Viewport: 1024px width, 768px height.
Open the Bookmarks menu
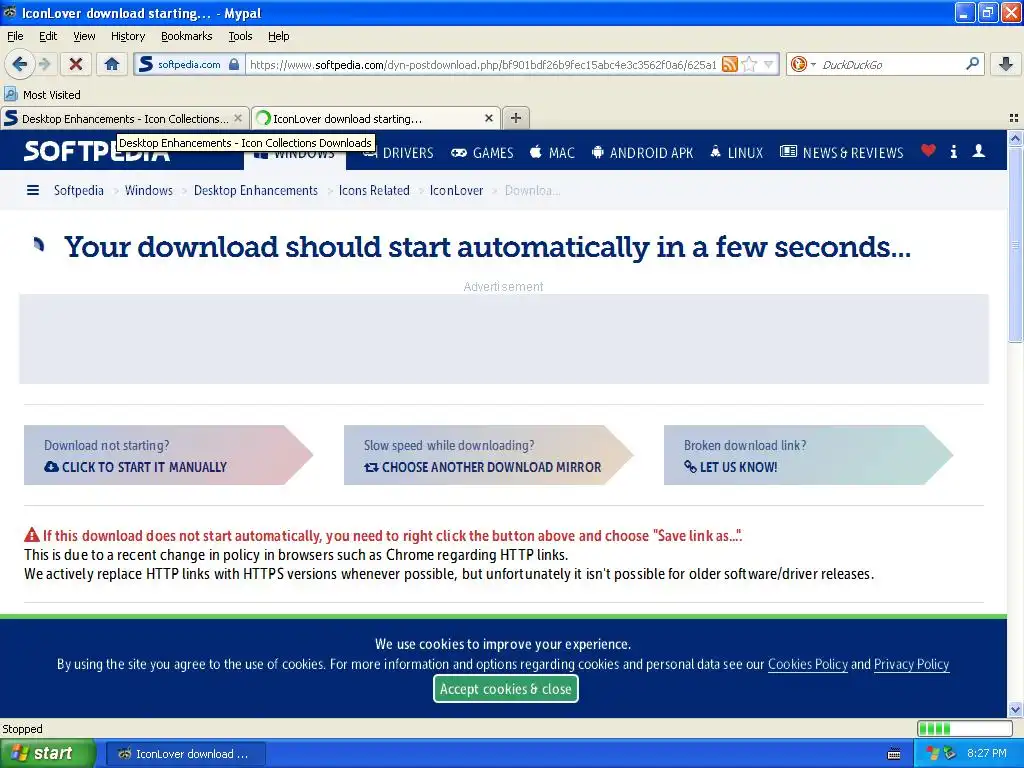[x=186, y=36]
